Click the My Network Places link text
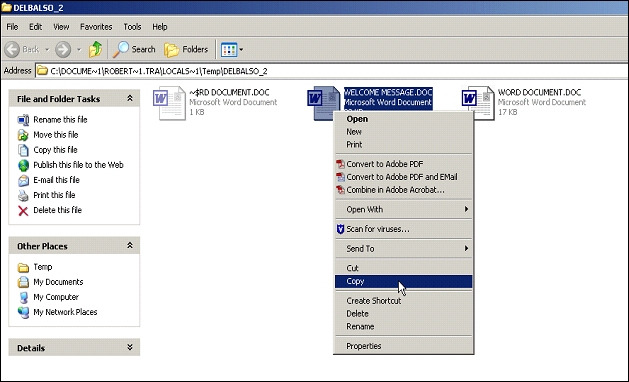Screen dimensions: 629x382 point(65,312)
